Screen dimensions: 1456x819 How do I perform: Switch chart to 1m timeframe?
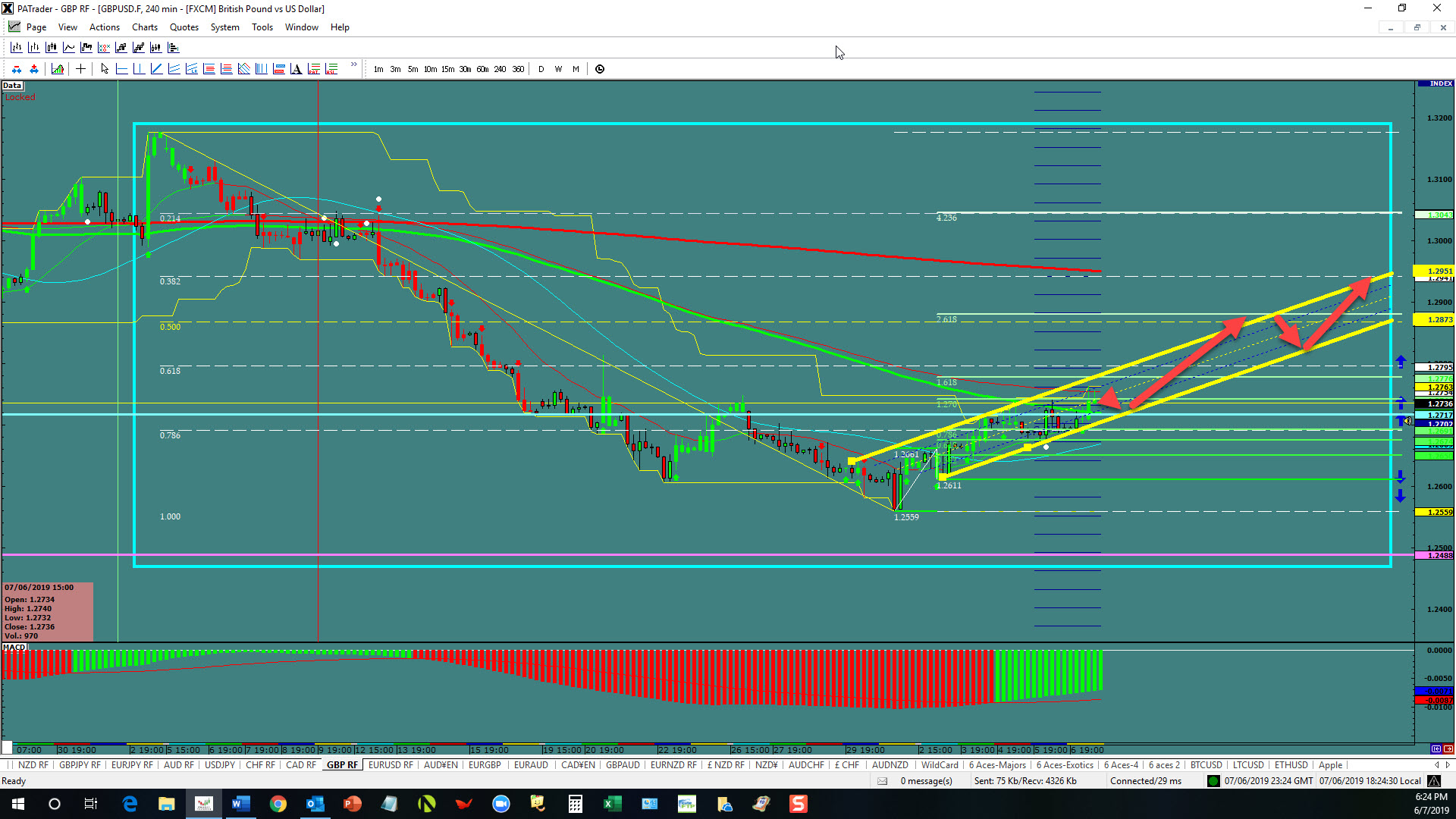pos(378,69)
